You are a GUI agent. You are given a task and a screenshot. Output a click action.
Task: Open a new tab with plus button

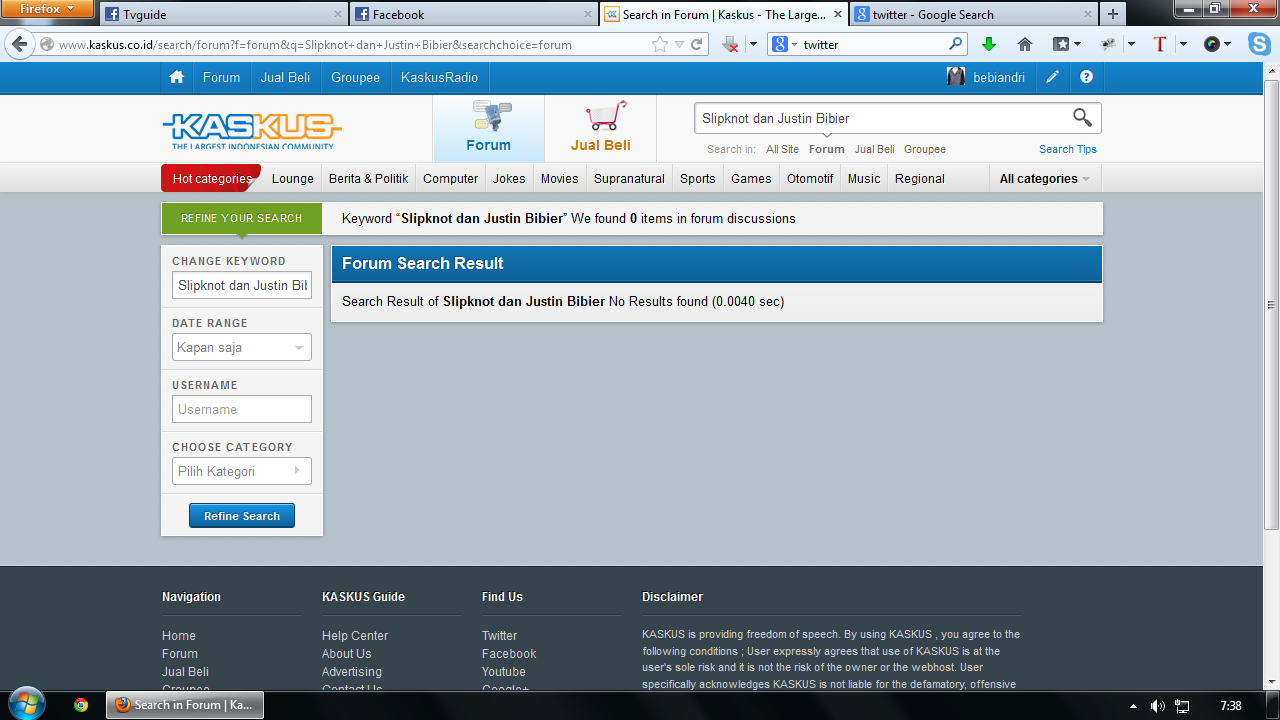click(1112, 14)
